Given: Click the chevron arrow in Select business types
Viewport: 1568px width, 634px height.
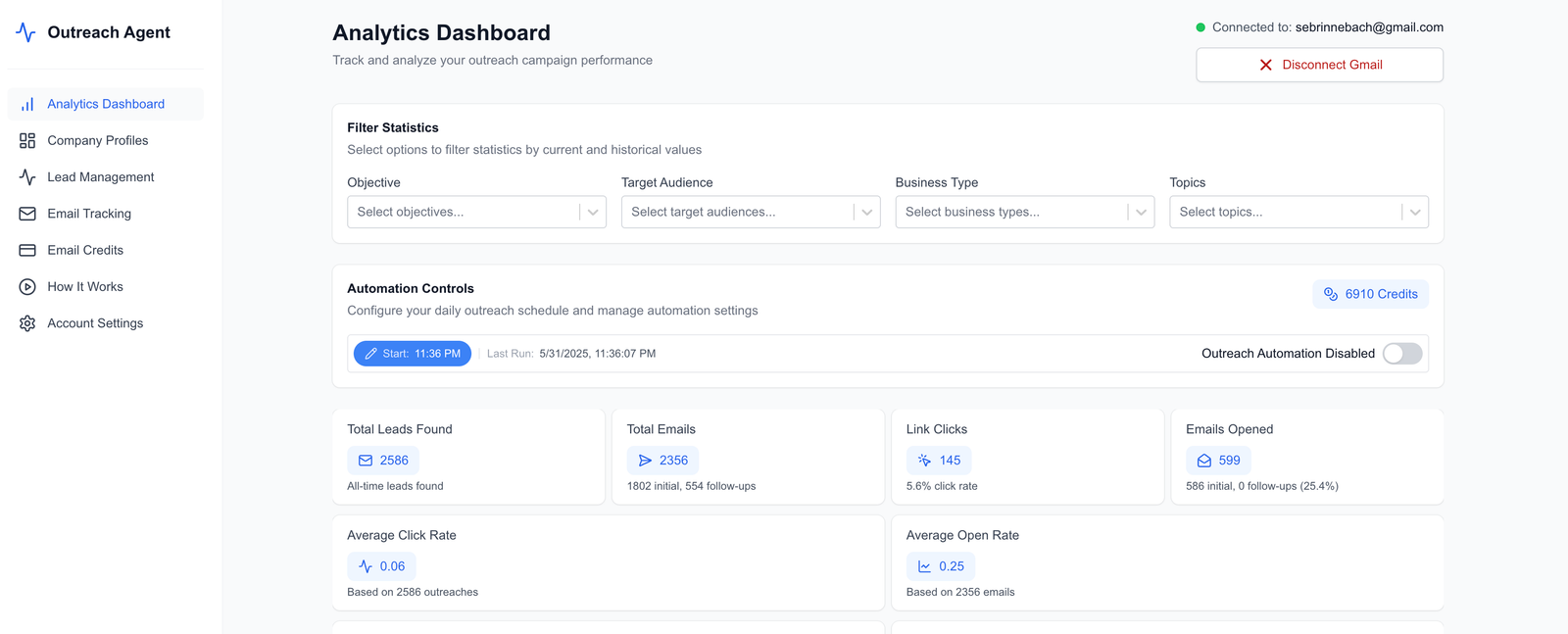Looking at the screenshot, I should point(1141,213).
